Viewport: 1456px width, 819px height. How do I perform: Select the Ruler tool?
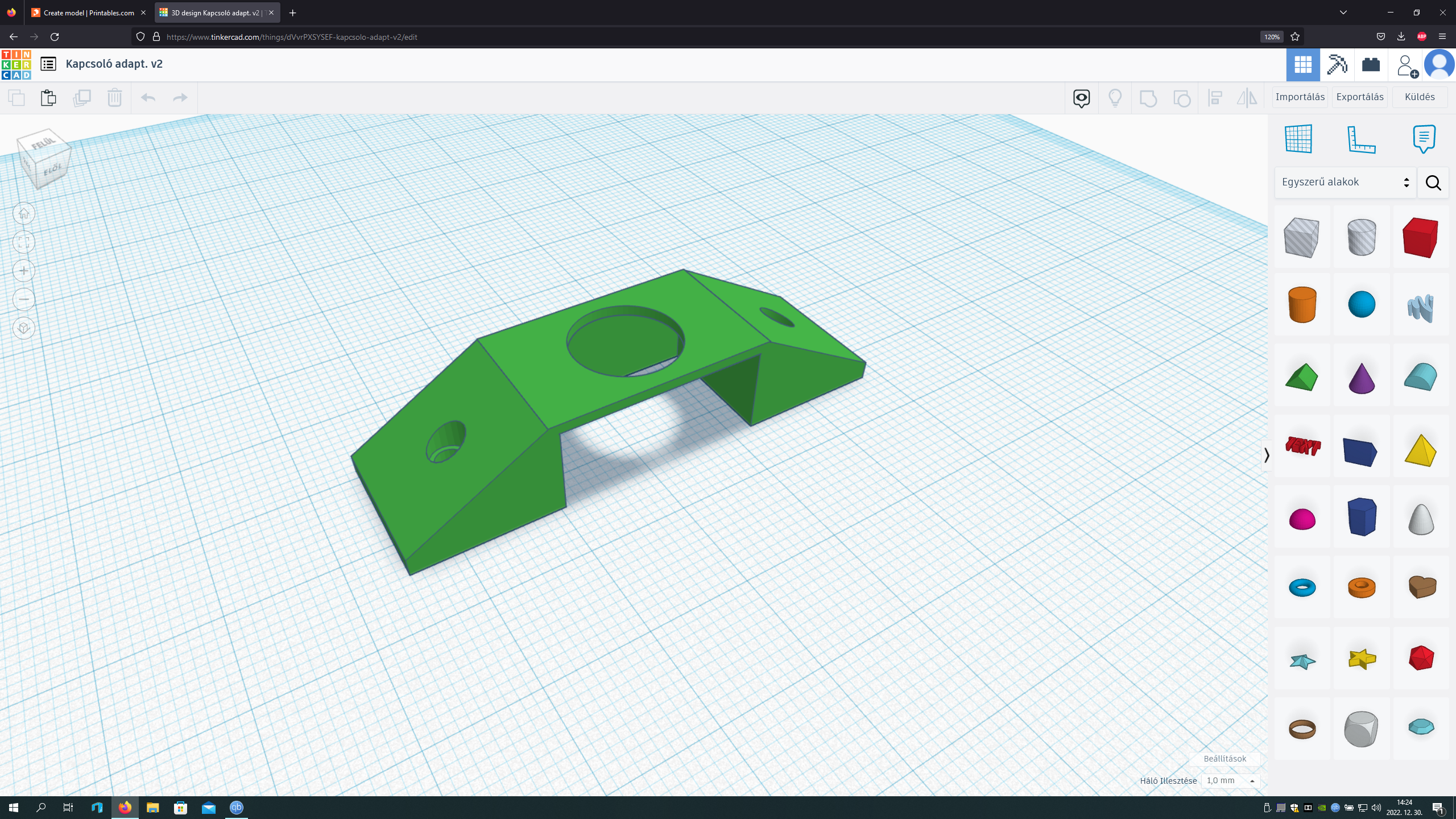point(1361,139)
